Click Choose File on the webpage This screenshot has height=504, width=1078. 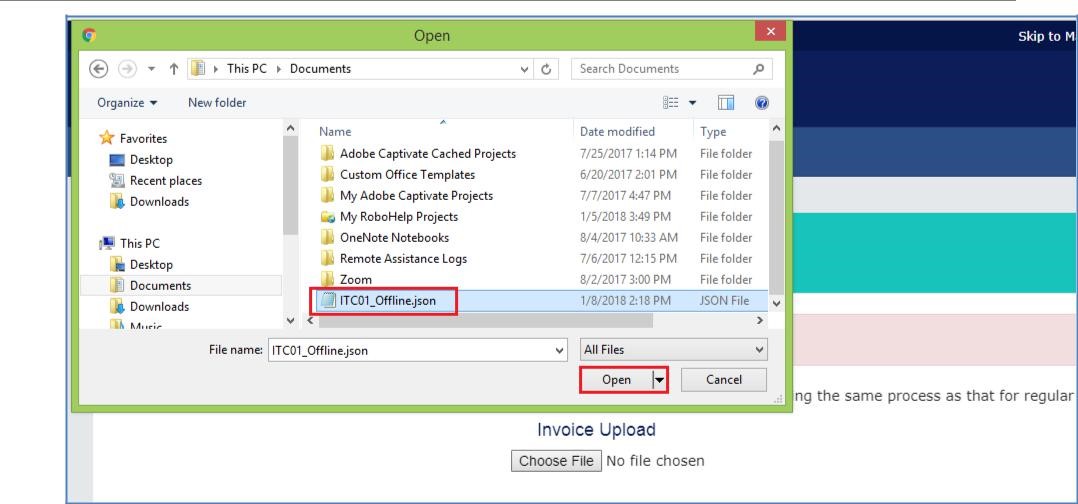click(556, 461)
